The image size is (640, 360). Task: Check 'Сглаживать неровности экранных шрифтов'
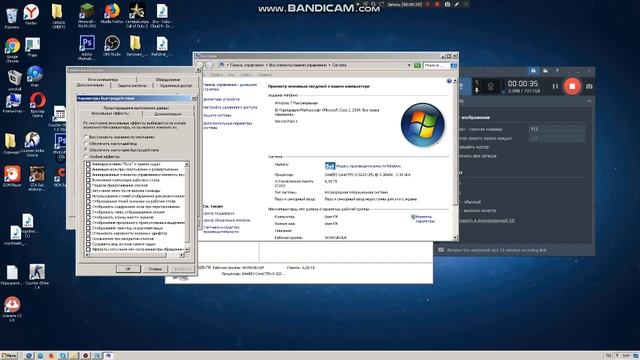point(88,233)
